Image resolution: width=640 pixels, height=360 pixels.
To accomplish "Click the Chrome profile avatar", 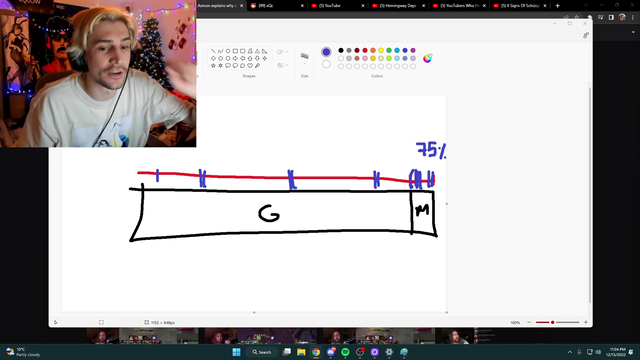I will (x=622, y=17).
